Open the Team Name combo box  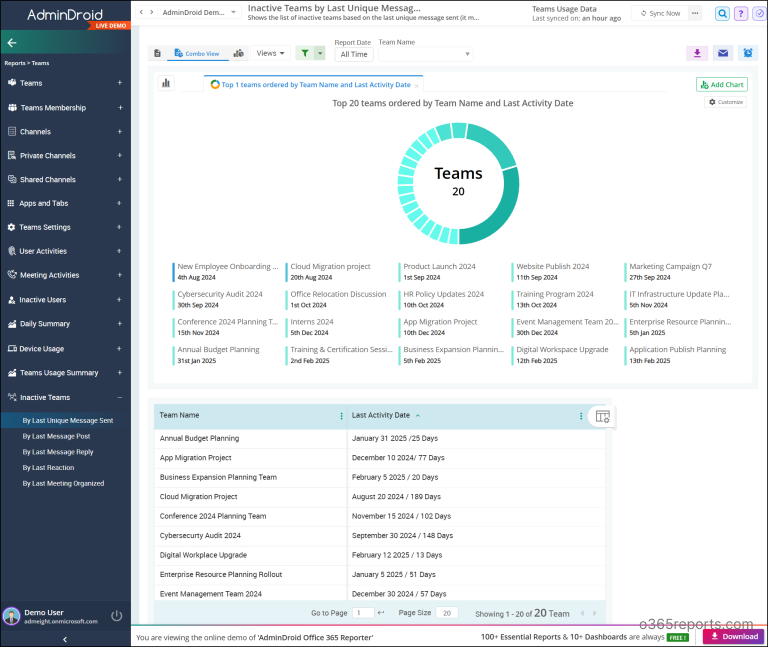pos(426,54)
